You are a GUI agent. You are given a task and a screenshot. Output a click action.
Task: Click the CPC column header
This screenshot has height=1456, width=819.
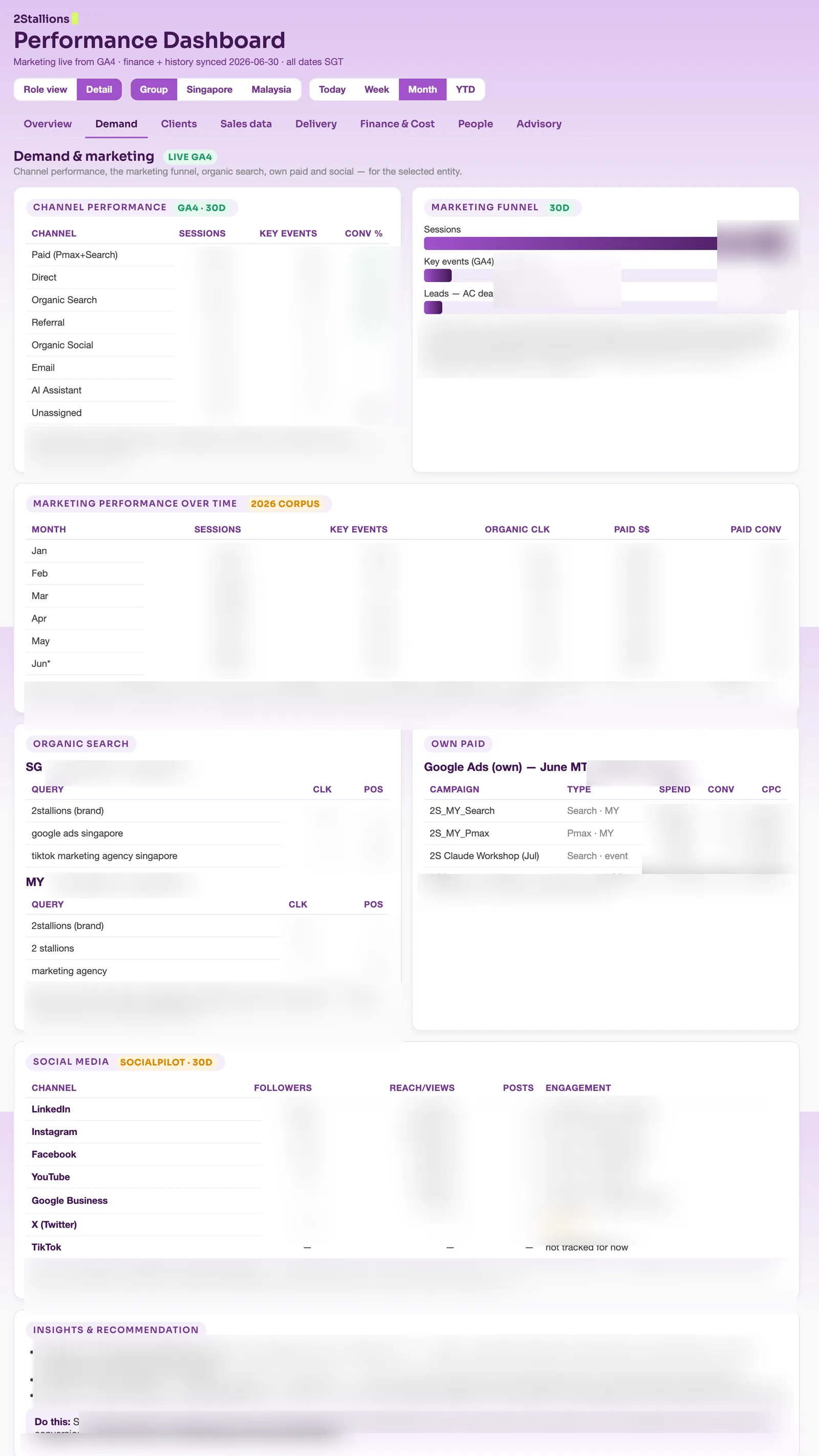click(771, 789)
